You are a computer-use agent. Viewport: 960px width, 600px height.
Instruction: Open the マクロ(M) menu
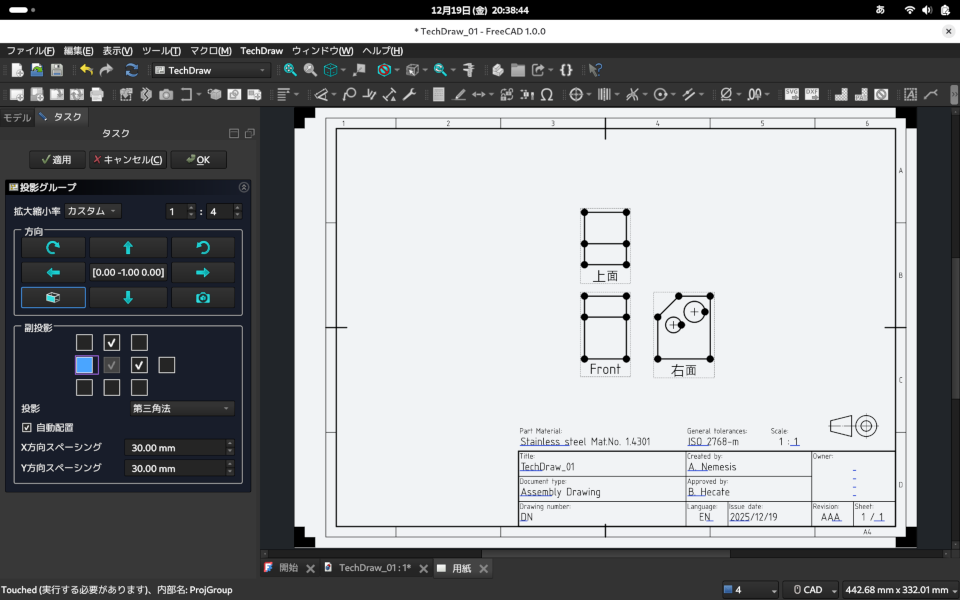(210, 50)
